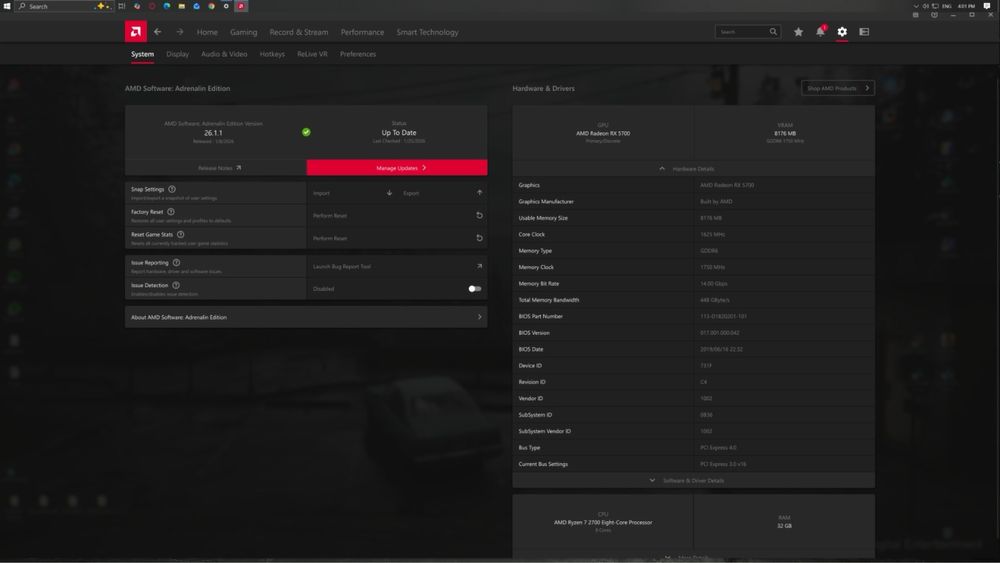Click the Export up-arrow icon
Image resolution: width=1000 pixels, height=563 pixels.
coord(480,193)
